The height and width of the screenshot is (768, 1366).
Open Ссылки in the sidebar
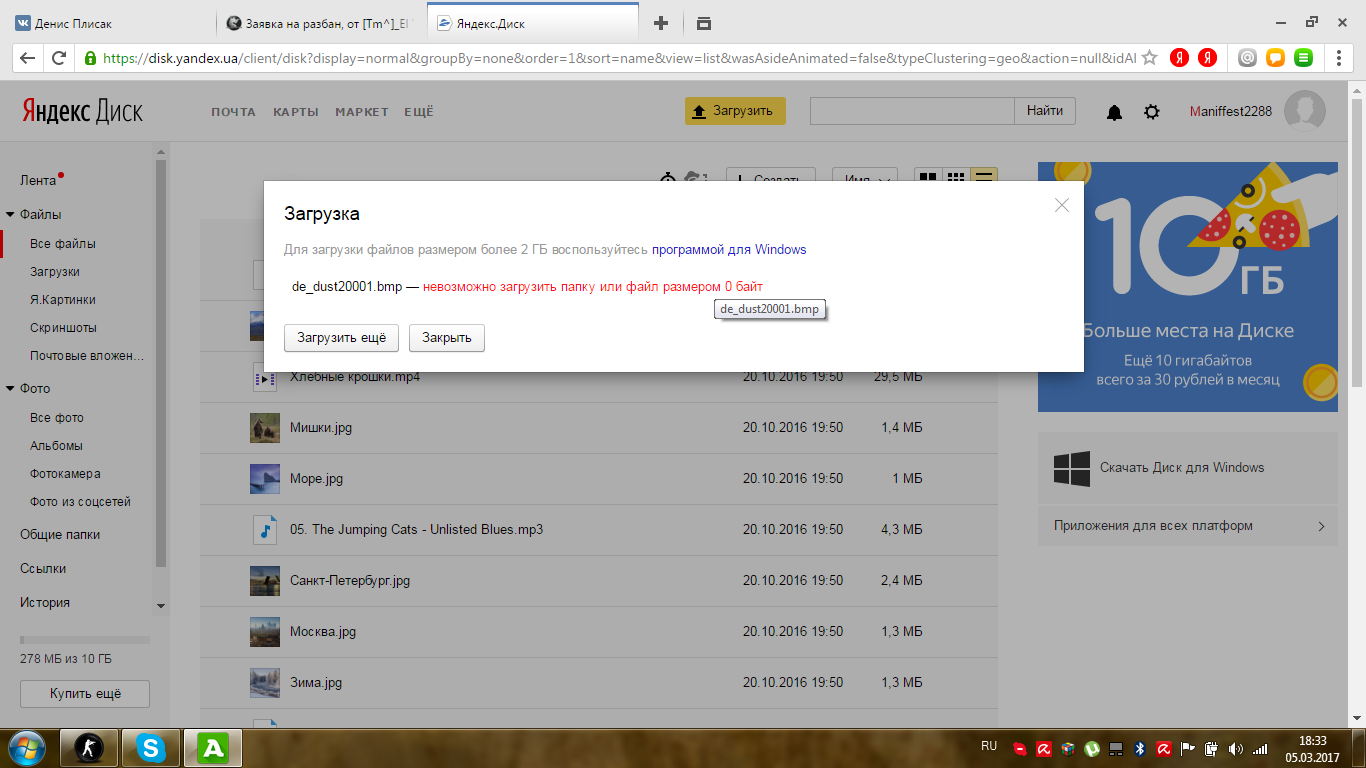tap(43, 569)
